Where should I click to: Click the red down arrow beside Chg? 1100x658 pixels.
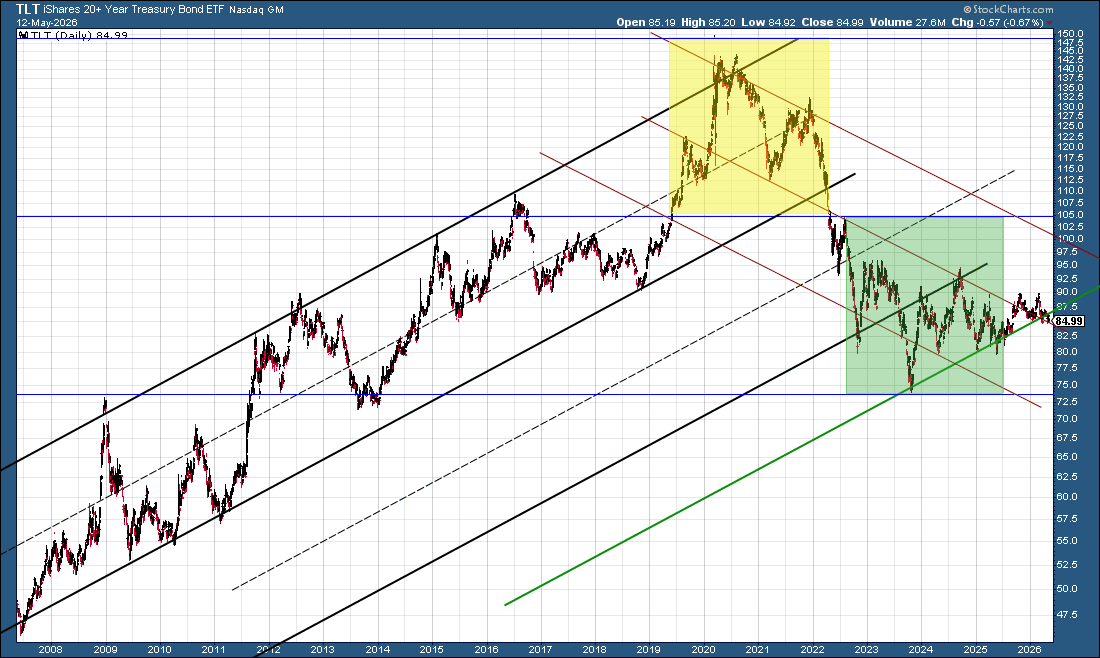(x=1049, y=23)
